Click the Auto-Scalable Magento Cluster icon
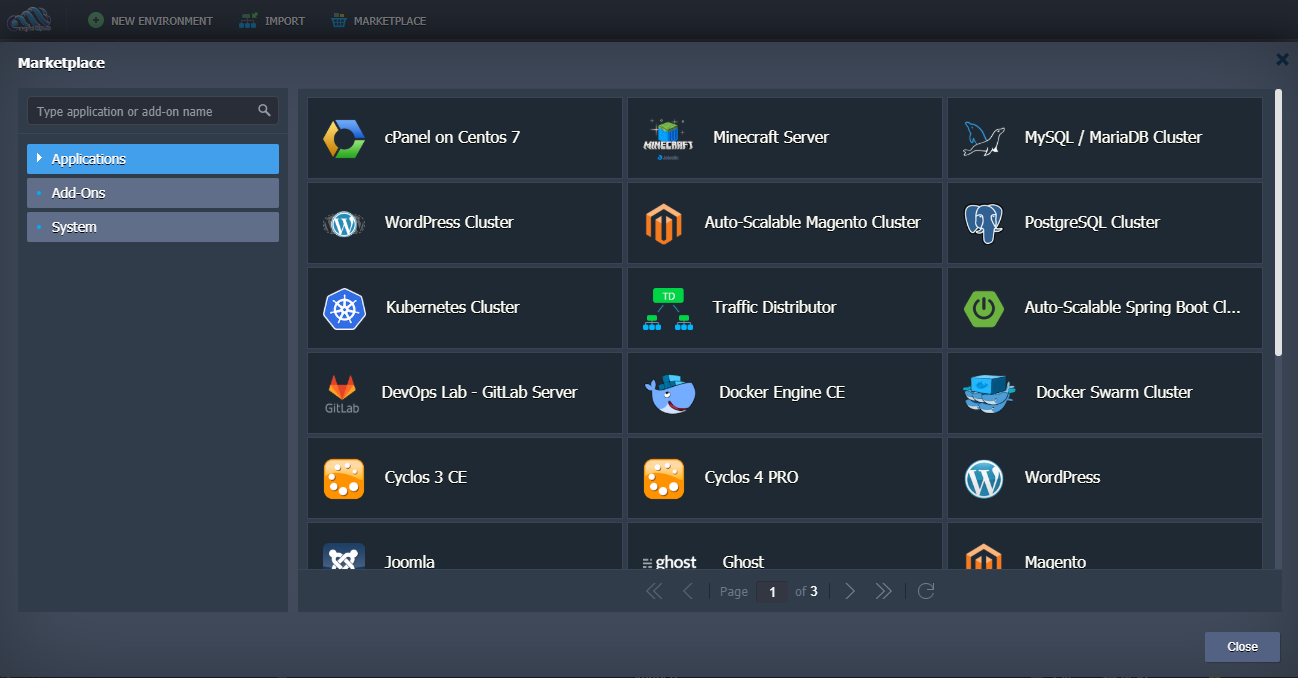 (x=664, y=224)
